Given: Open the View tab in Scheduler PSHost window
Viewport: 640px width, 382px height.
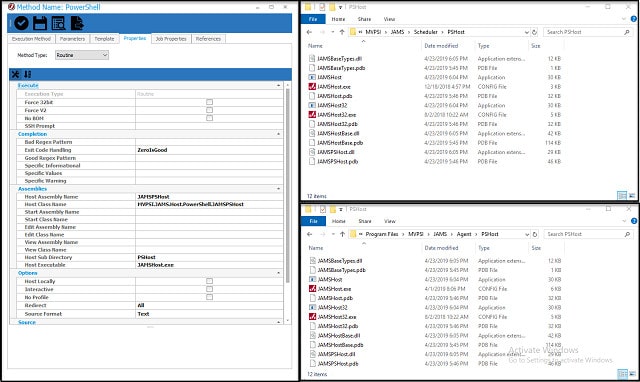Looking at the screenshot, I should point(389,19).
